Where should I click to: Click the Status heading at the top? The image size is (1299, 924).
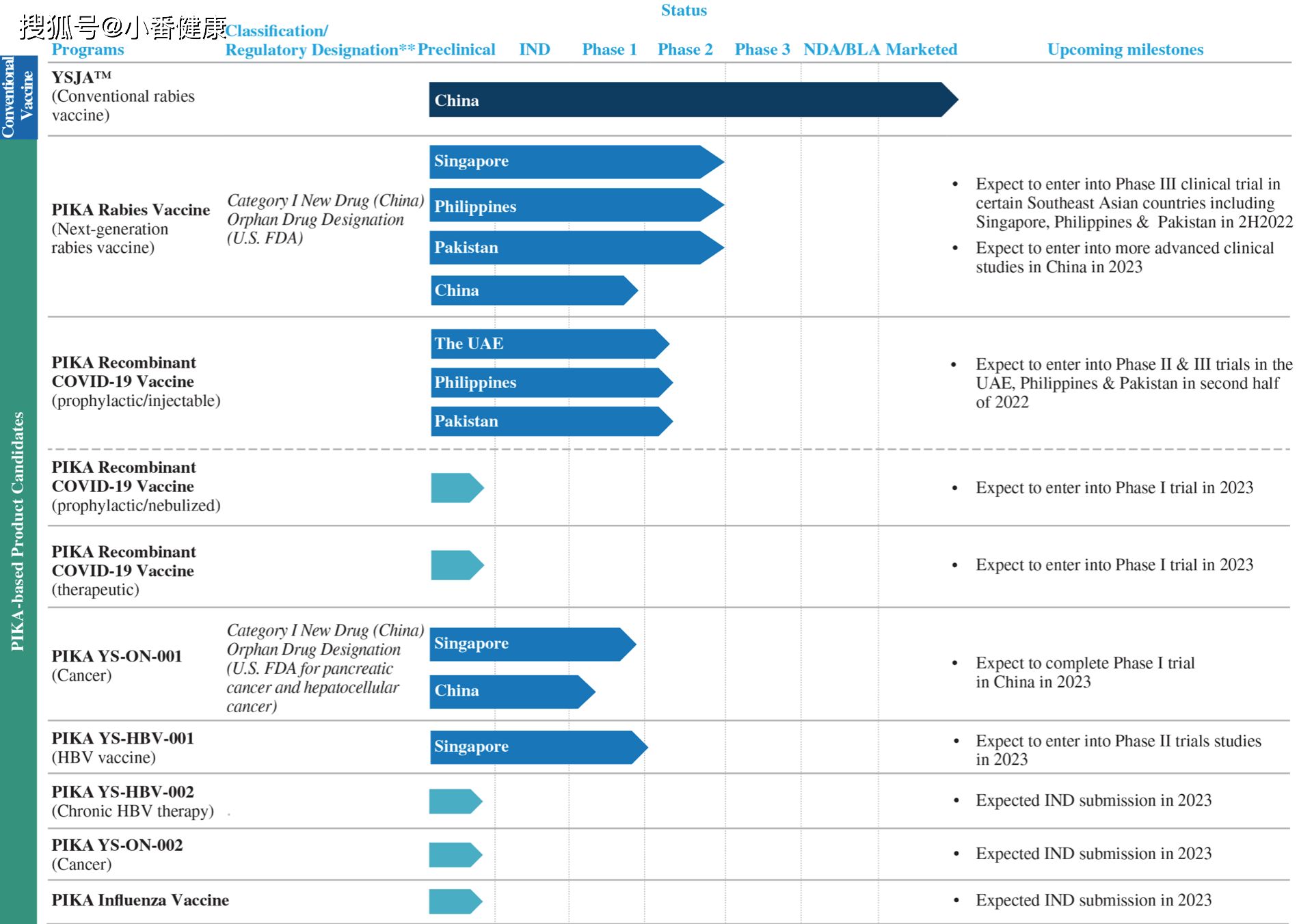point(683,10)
